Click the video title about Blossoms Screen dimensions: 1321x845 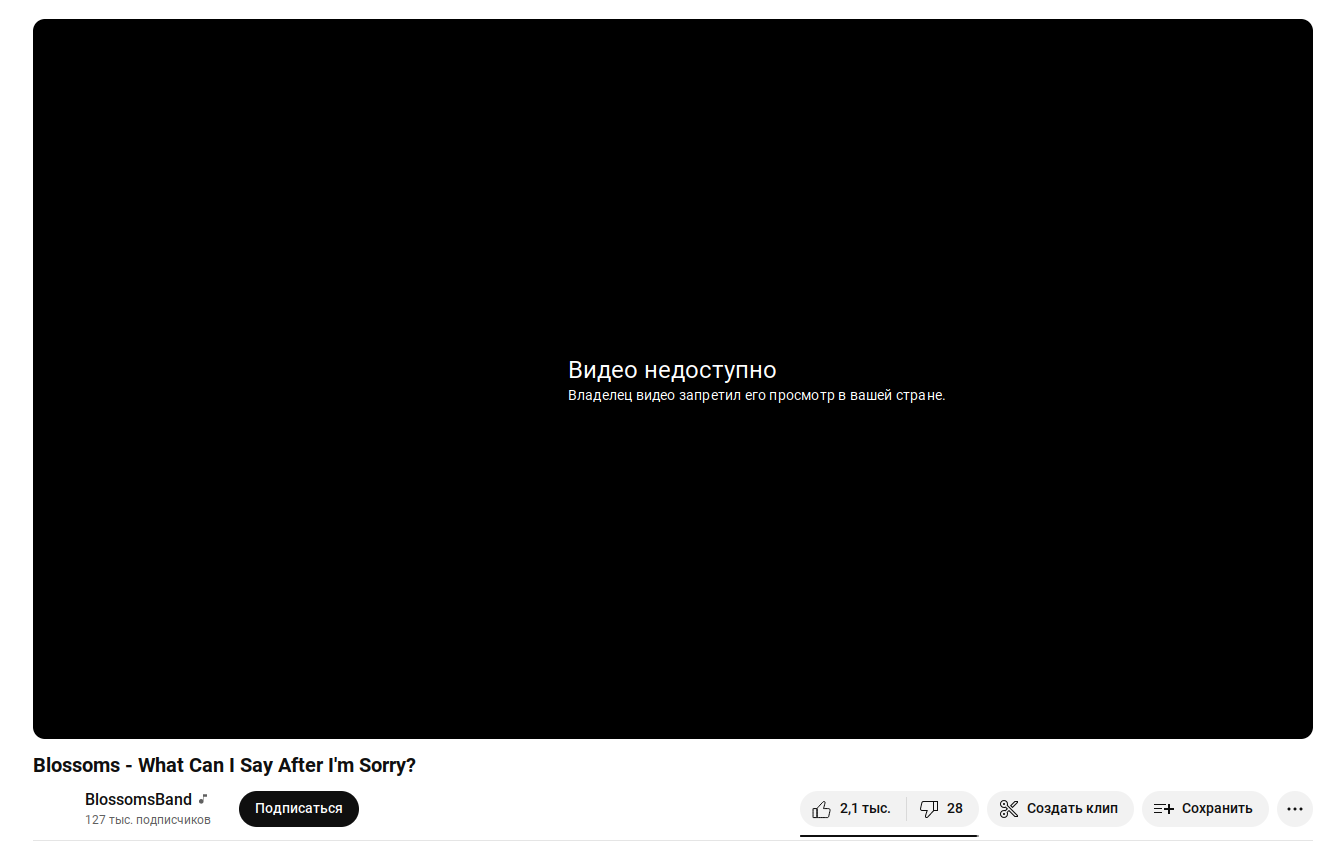[x=224, y=765]
